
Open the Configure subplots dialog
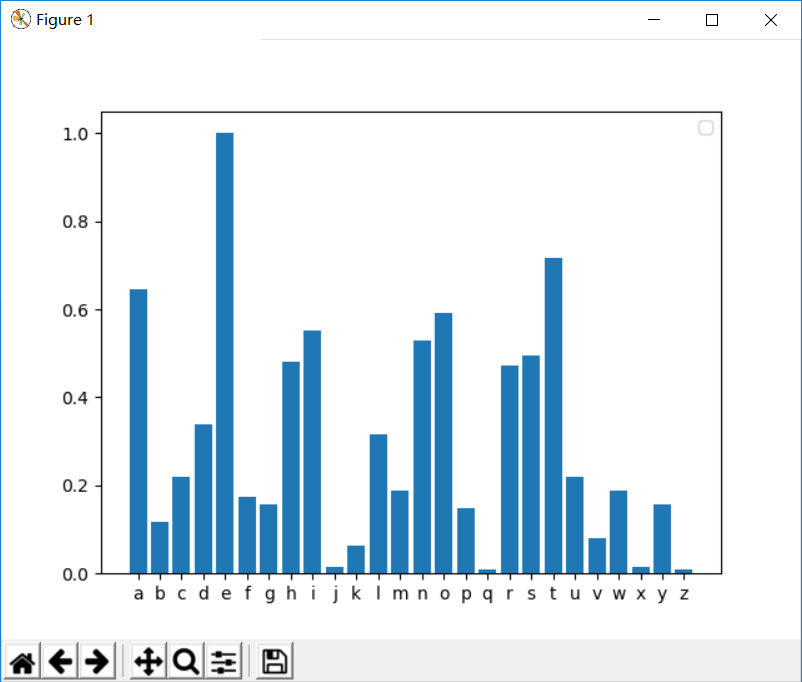pyautogui.click(x=224, y=662)
